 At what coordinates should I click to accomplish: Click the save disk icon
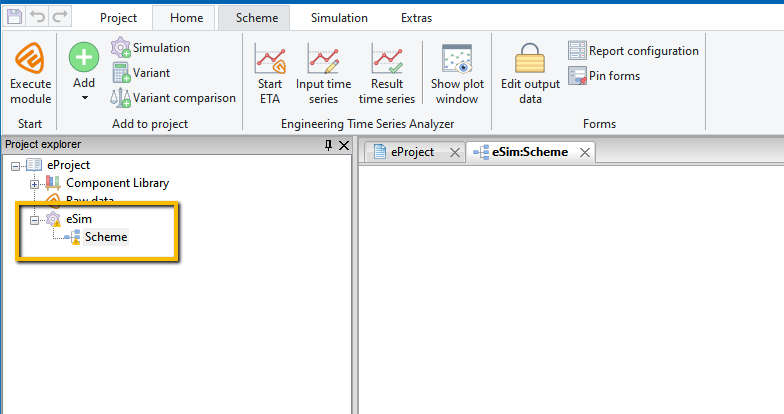point(14,16)
